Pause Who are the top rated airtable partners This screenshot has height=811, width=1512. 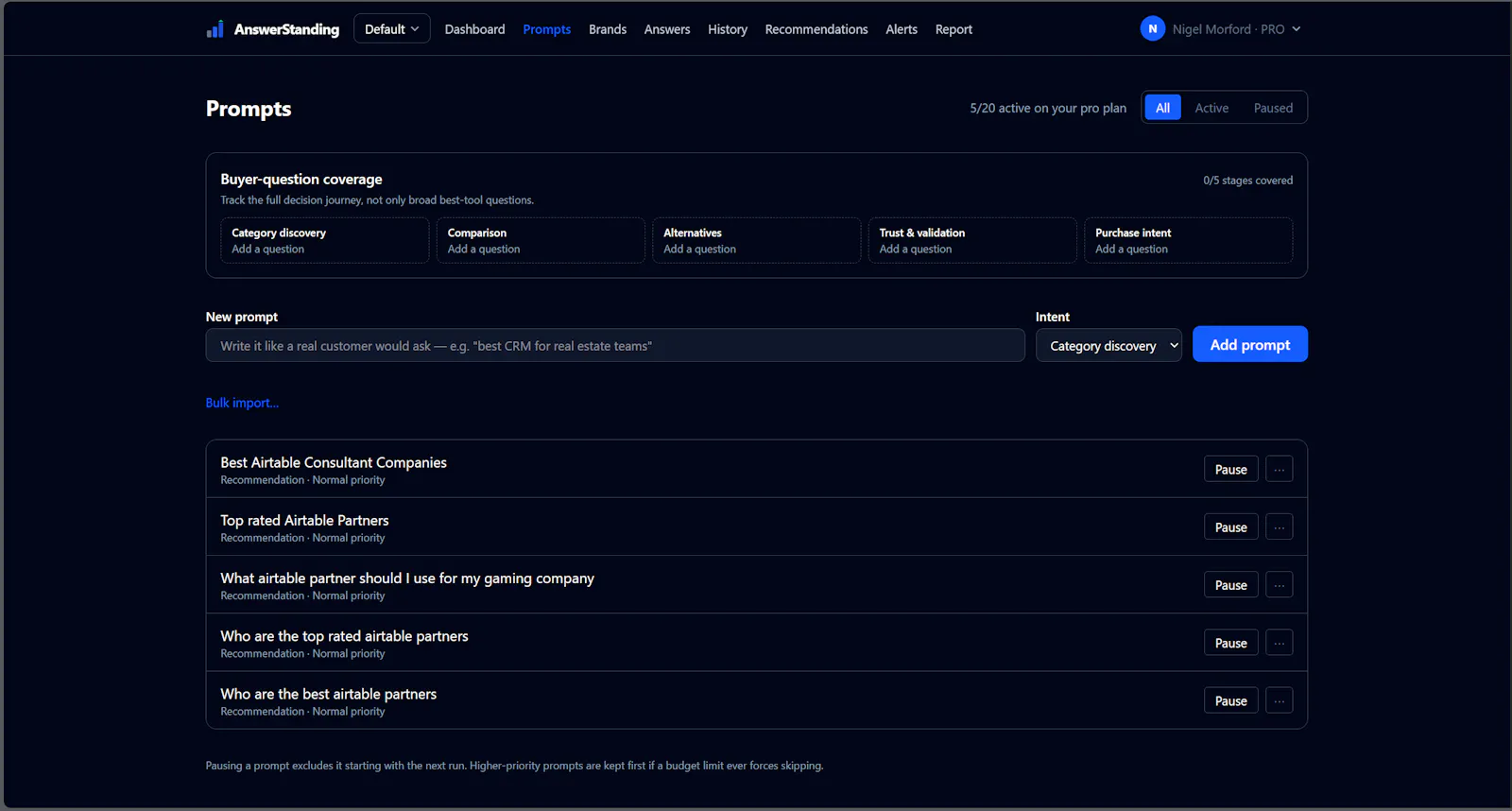[x=1230, y=643]
